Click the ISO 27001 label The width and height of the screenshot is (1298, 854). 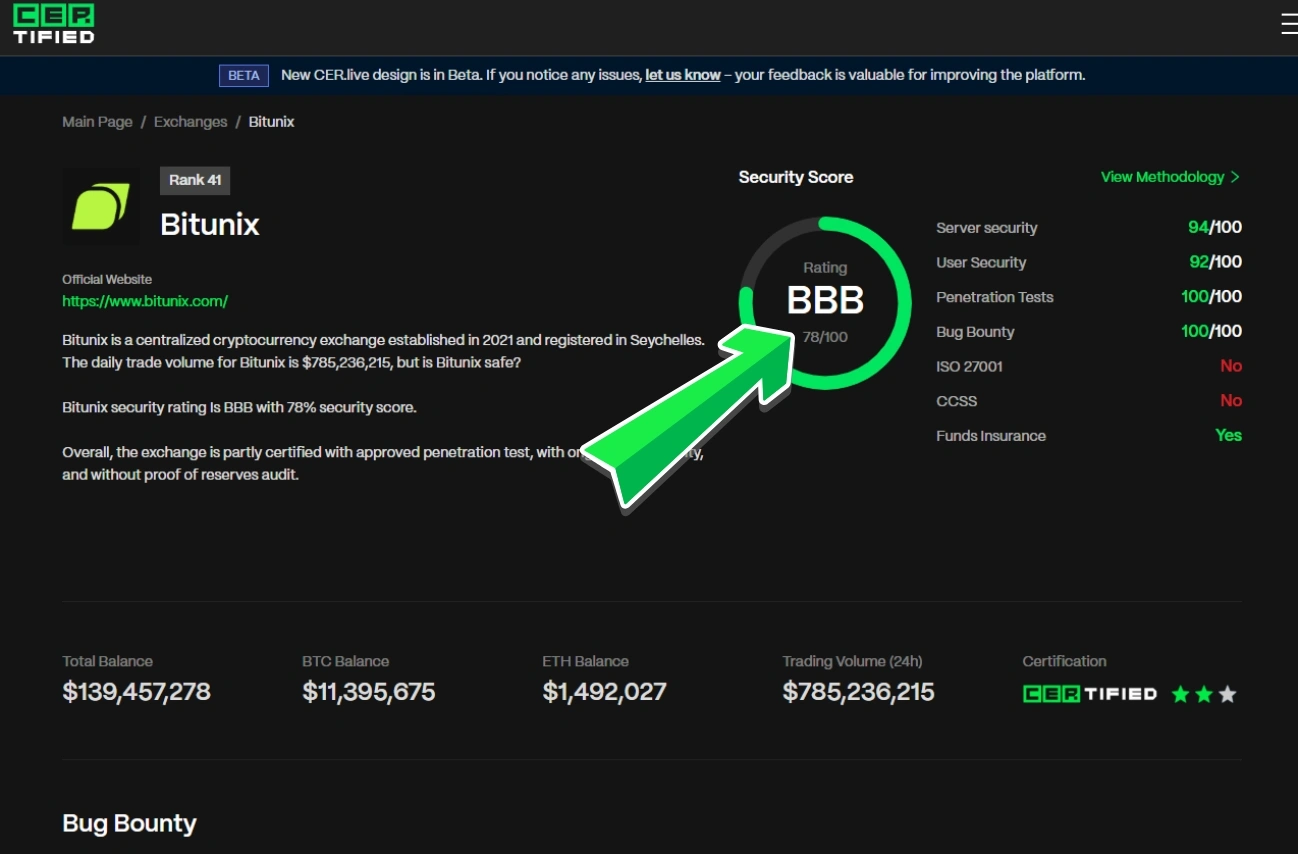tap(969, 367)
